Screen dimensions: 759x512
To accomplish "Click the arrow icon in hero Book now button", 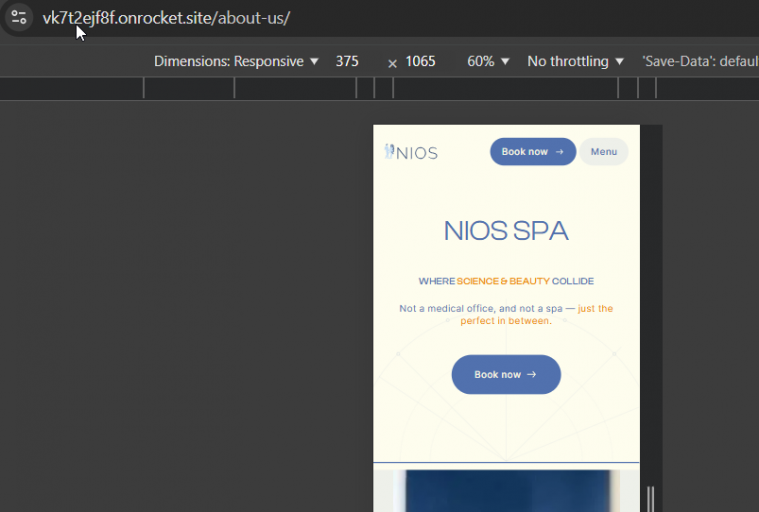I will click(531, 375).
